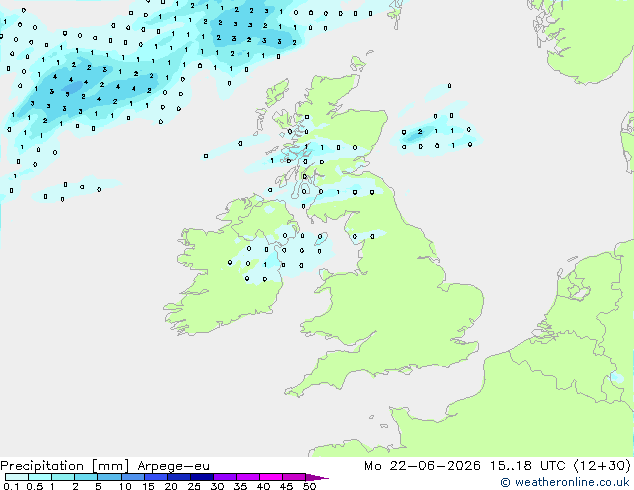Click the 30 mm purple legend swatch

point(224,477)
